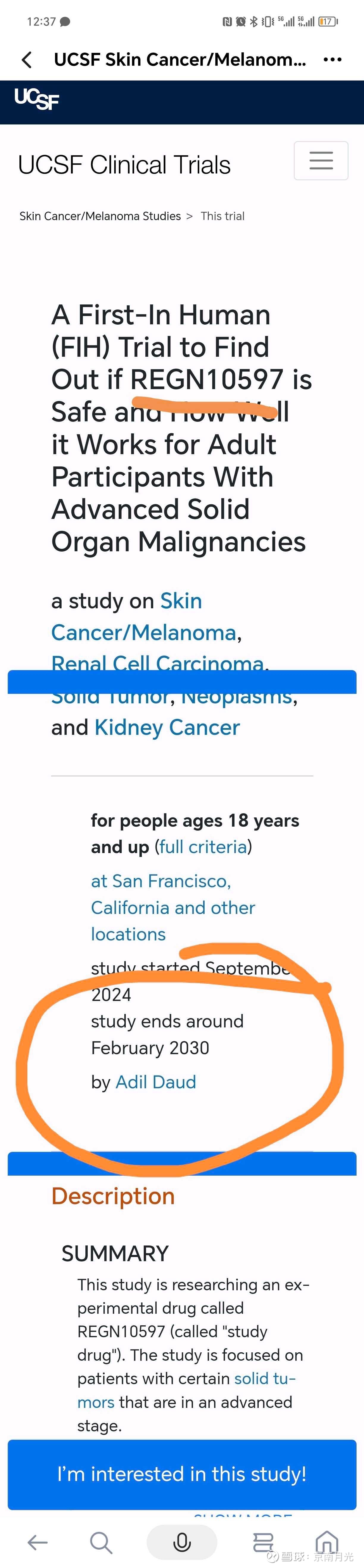Click the UCSF logo in banner
364x1568 pixels.
coord(37,99)
